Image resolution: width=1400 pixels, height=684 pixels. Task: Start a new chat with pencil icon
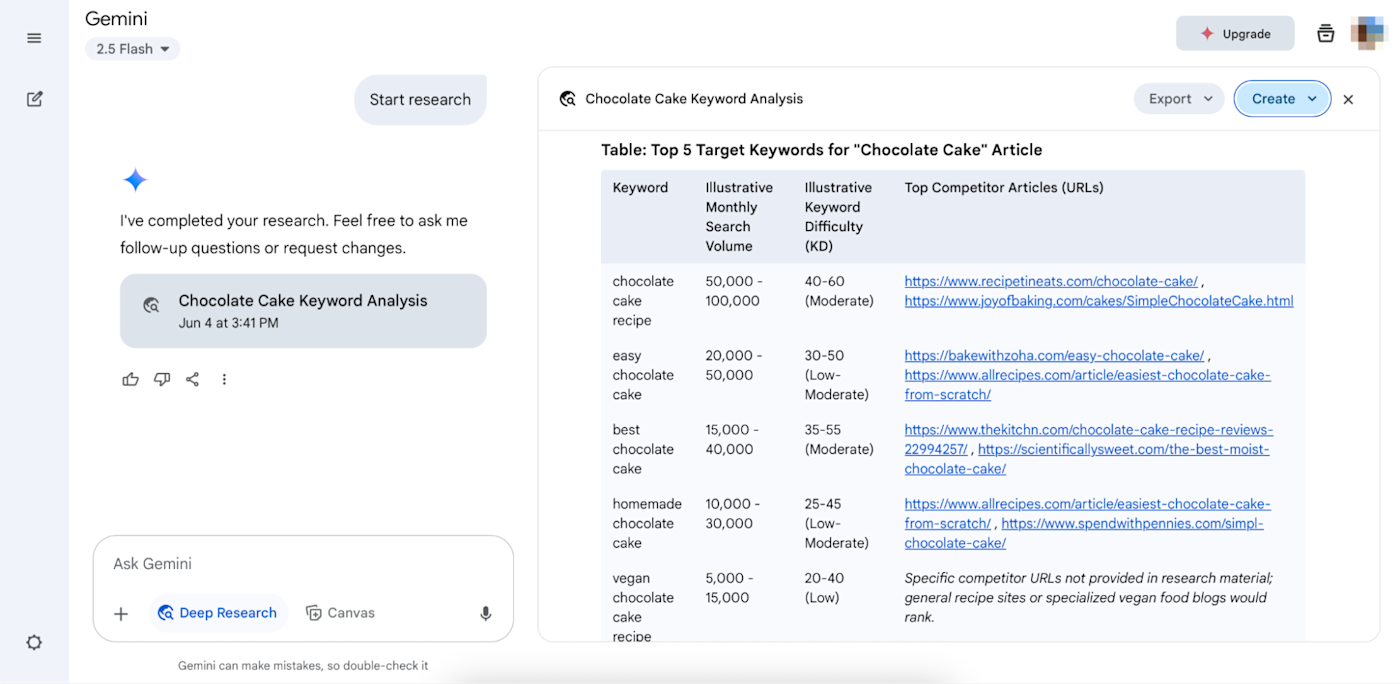click(34, 99)
